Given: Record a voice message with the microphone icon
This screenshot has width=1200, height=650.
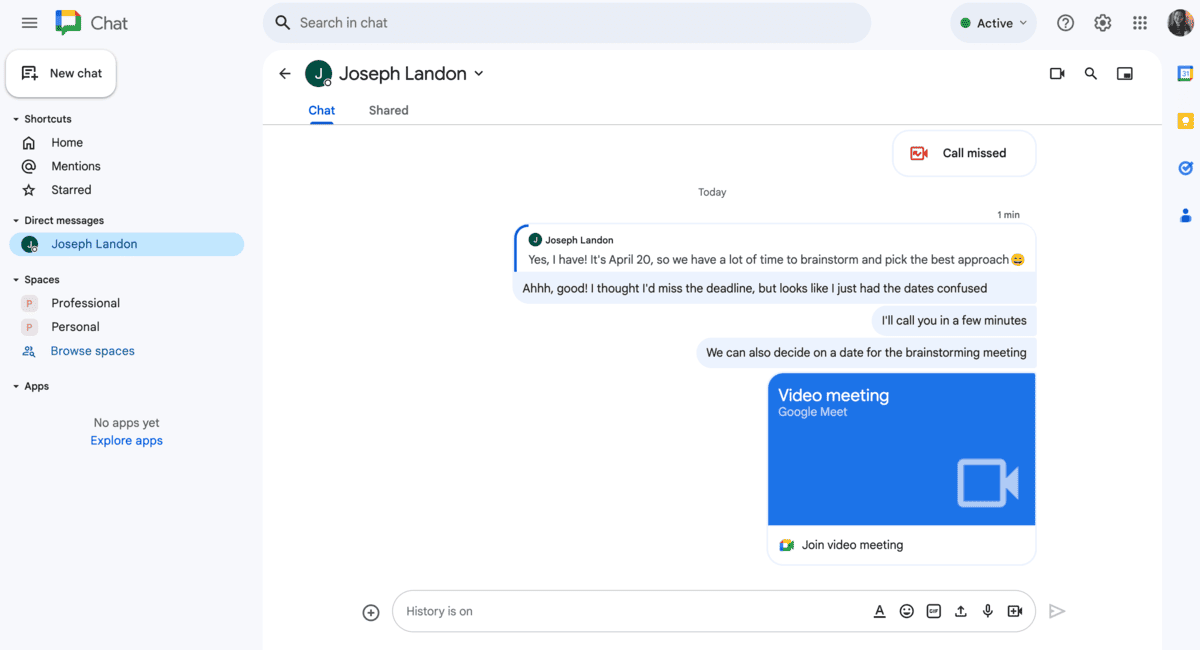Looking at the screenshot, I should click(988, 611).
